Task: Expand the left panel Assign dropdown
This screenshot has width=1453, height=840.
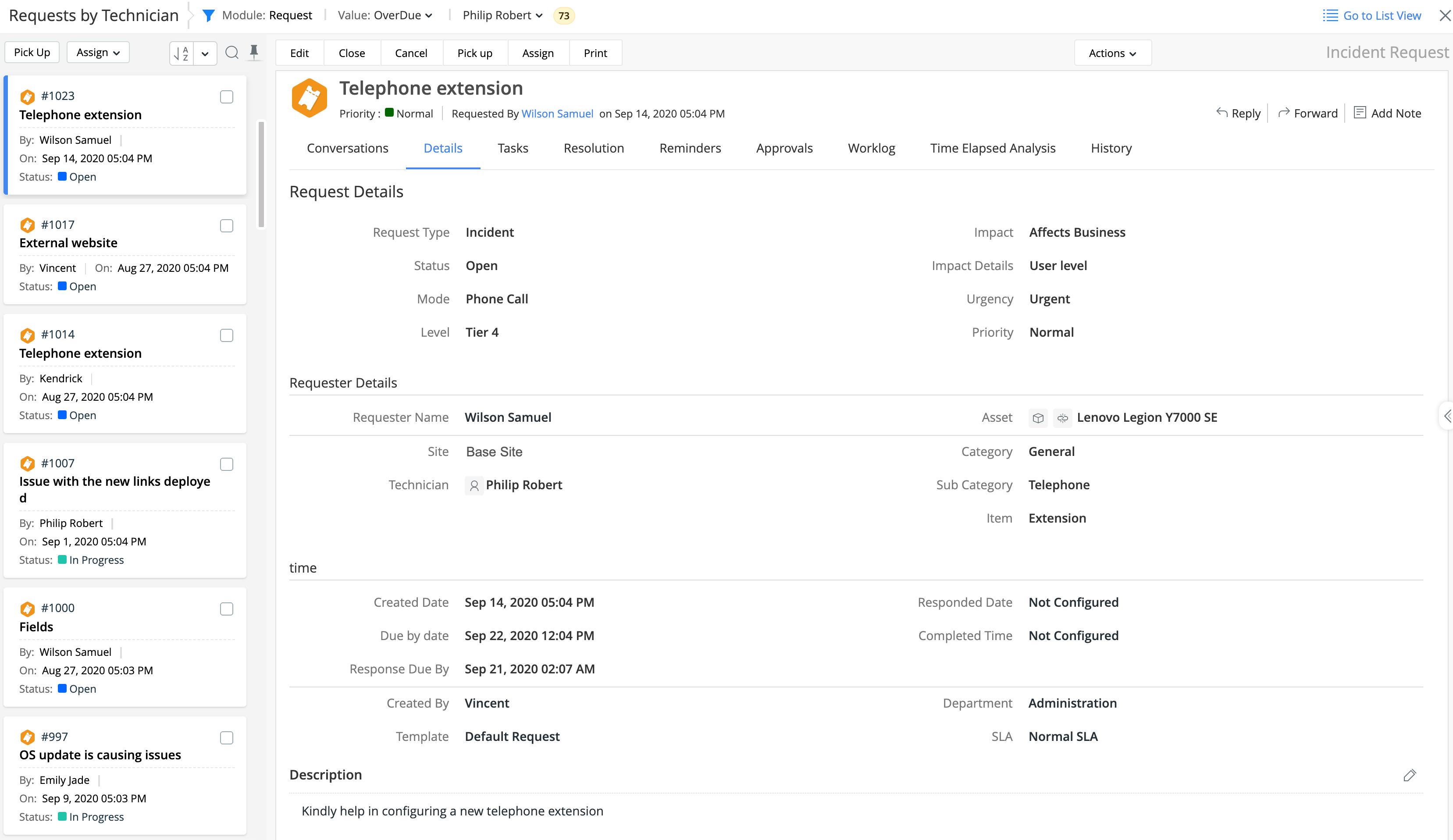Action: [x=98, y=53]
